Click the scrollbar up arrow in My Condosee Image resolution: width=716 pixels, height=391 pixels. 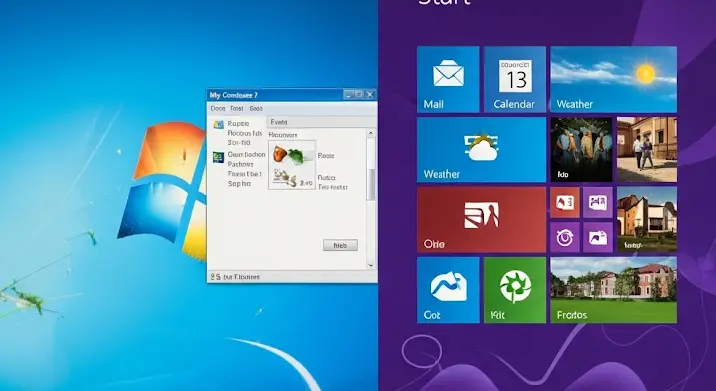[371, 133]
